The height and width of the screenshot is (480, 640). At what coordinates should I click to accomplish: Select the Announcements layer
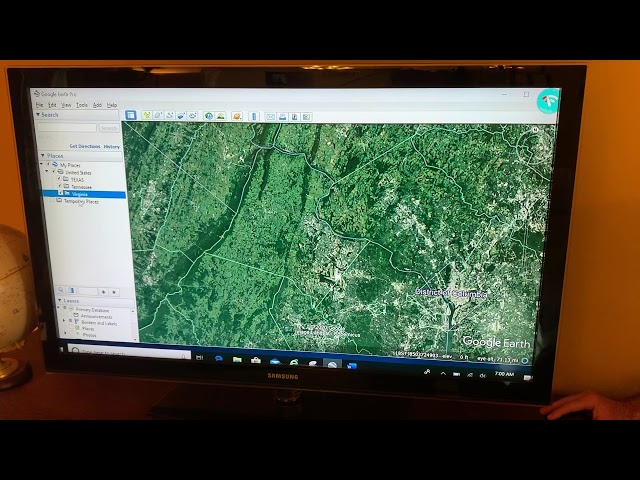[x=96, y=316]
